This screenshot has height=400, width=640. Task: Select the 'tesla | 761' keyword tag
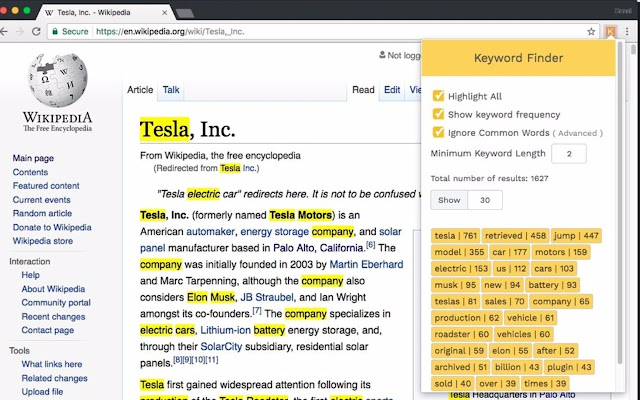click(x=456, y=236)
